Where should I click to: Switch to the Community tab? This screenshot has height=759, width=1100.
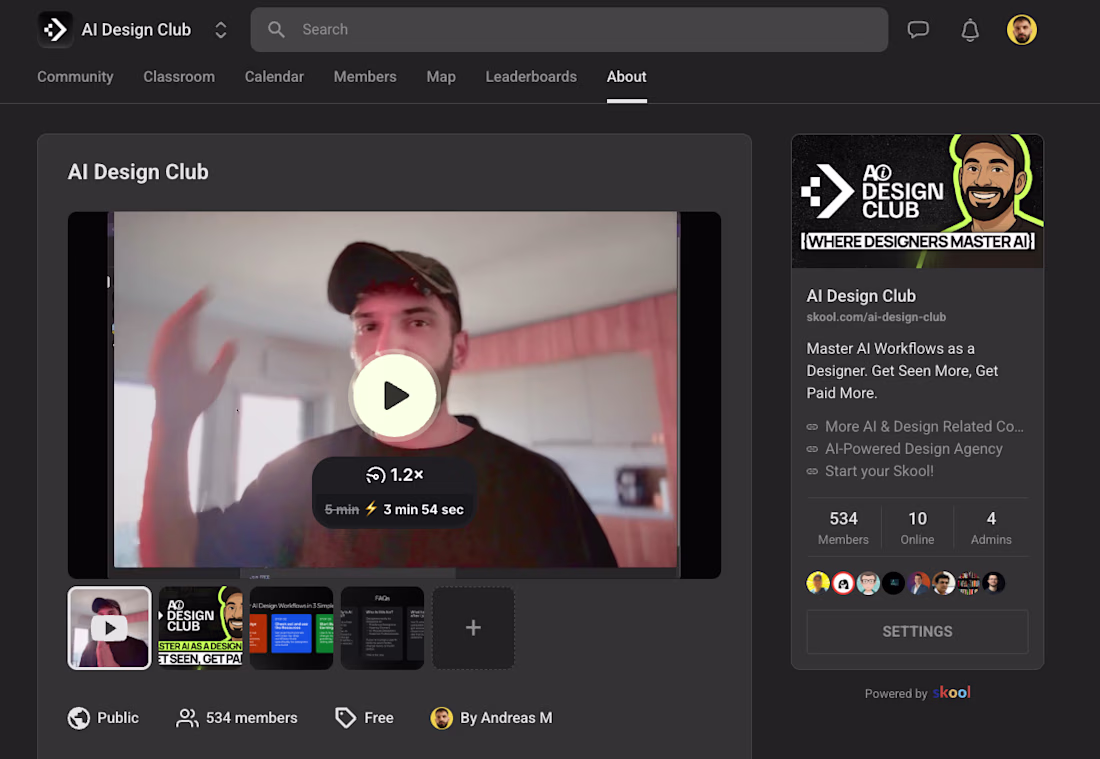(75, 76)
